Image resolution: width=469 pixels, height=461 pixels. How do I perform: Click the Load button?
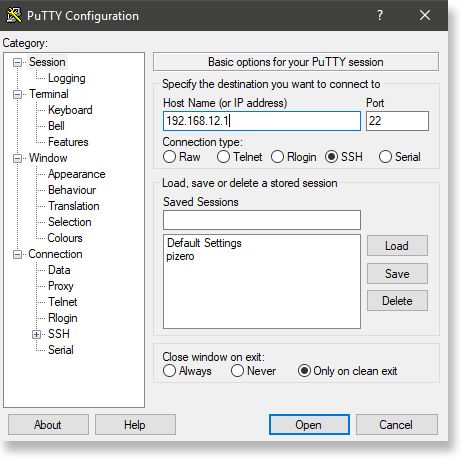(x=397, y=246)
